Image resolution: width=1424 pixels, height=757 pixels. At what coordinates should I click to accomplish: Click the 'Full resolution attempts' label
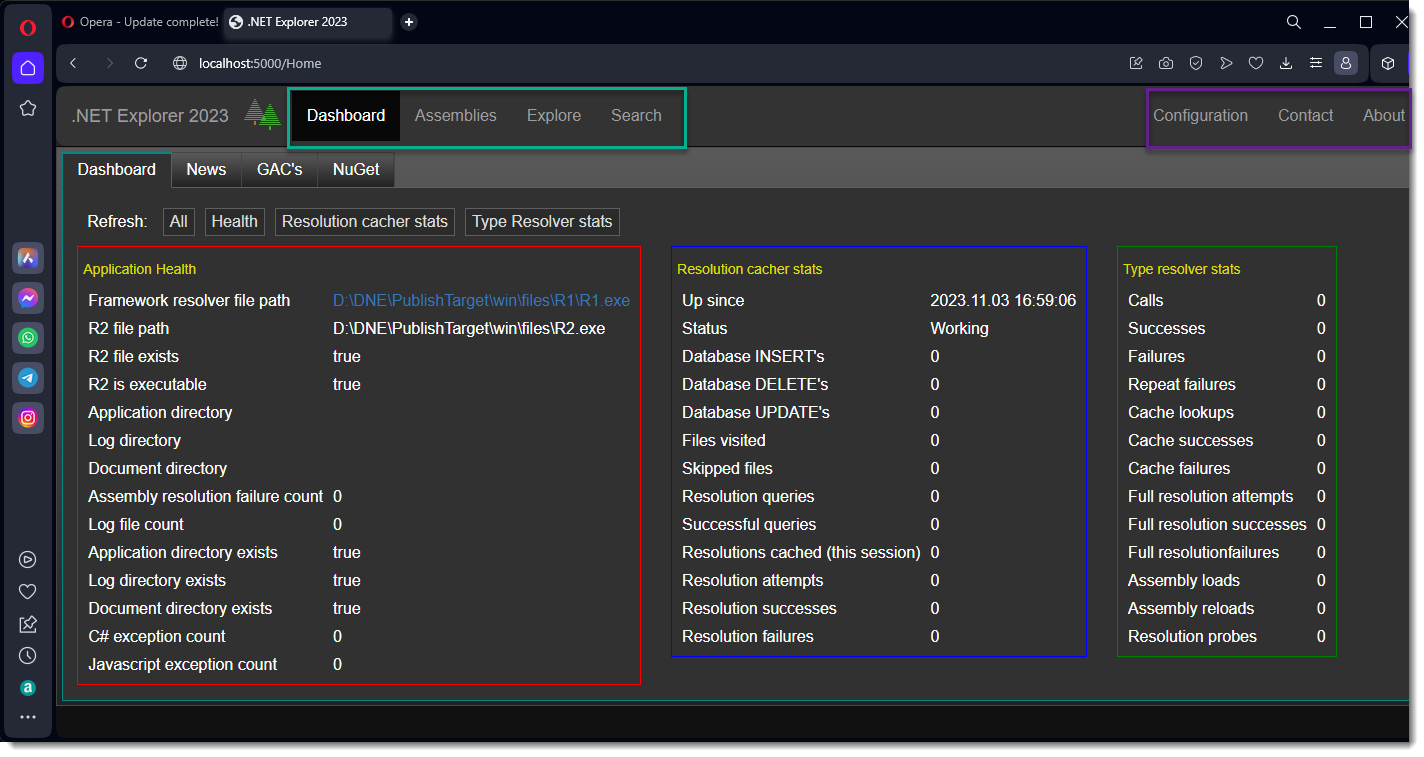[1210, 497]
